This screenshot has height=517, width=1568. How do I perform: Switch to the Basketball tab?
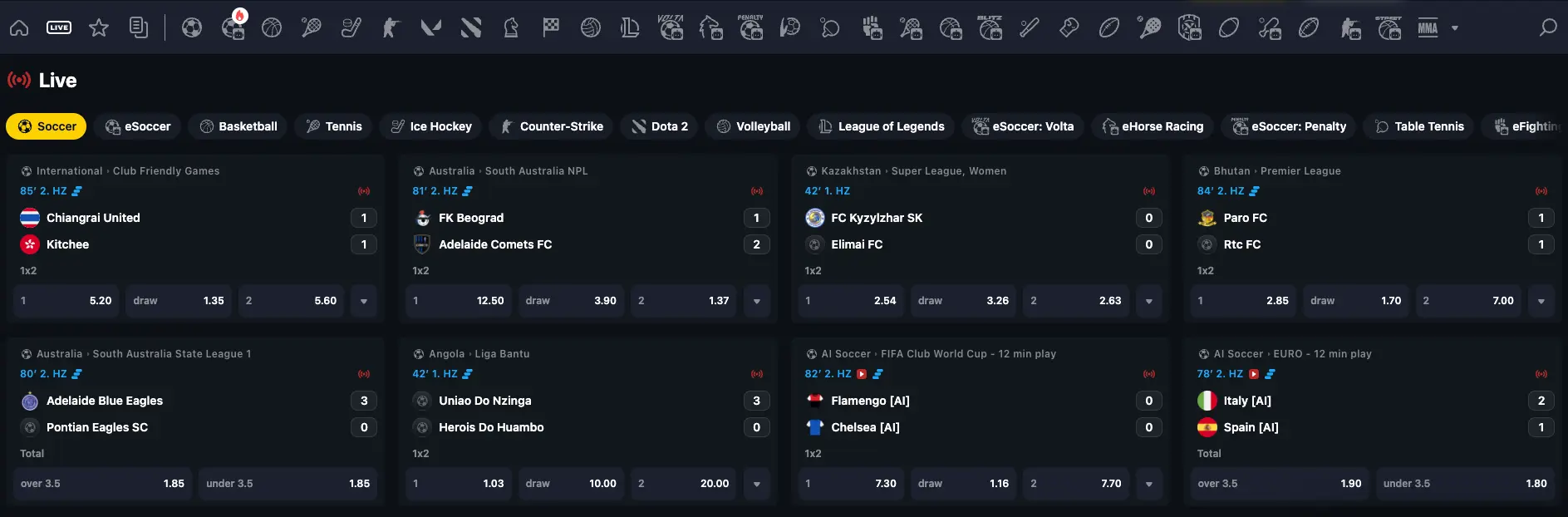(238, 126)
